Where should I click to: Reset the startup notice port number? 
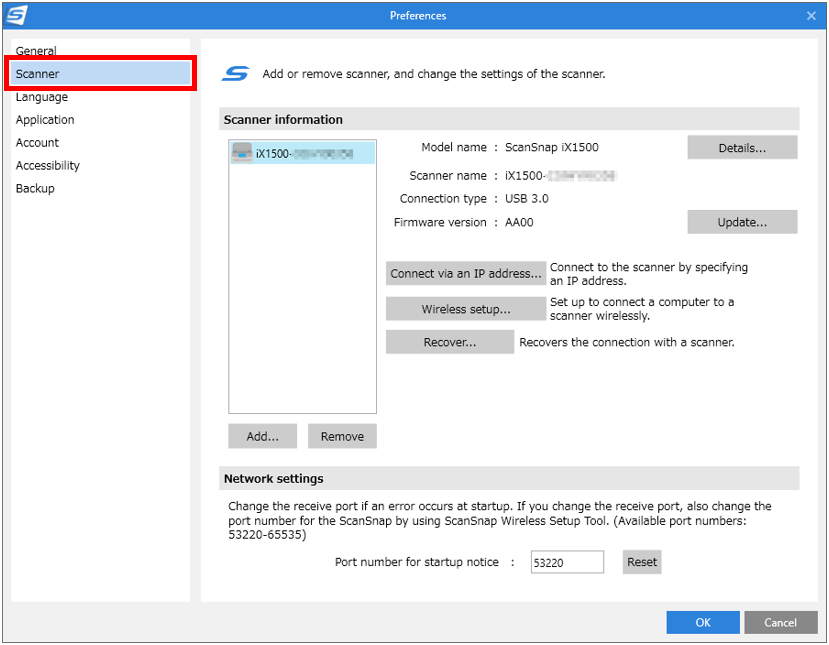(x=642, y=562)
